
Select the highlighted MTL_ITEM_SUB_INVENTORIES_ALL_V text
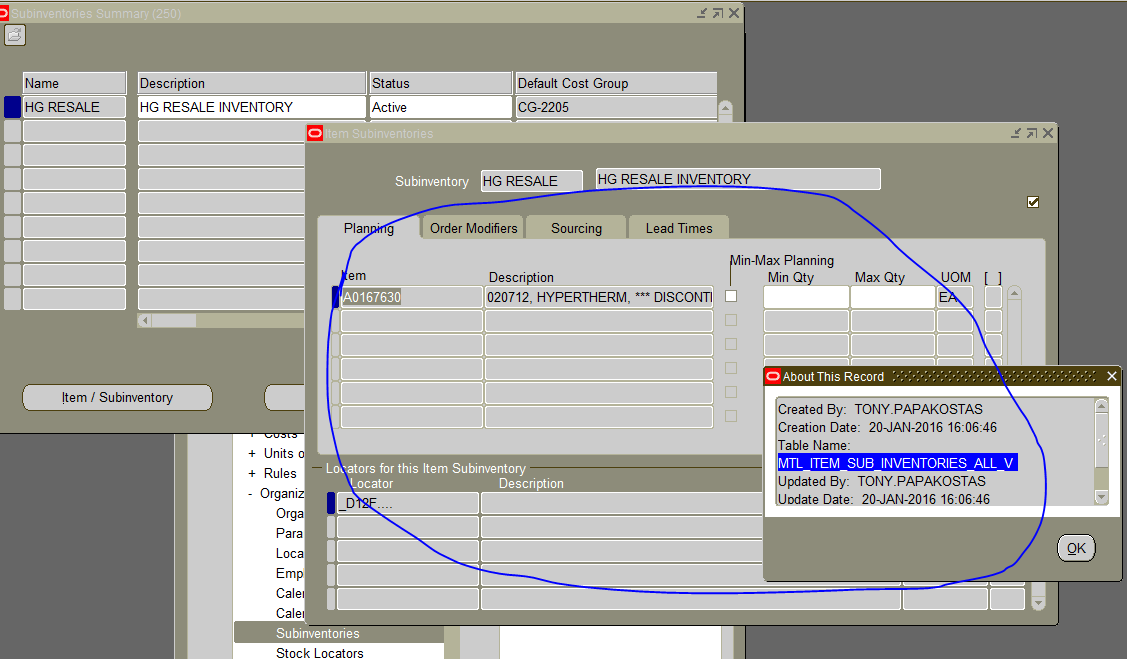point(897,462)
